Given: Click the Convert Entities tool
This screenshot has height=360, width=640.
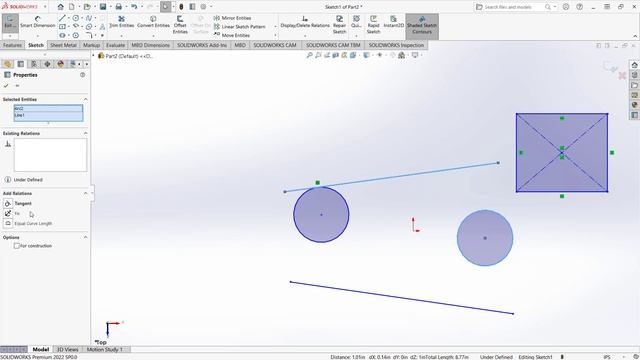Looking at the screenshot, I should (153, 22).
